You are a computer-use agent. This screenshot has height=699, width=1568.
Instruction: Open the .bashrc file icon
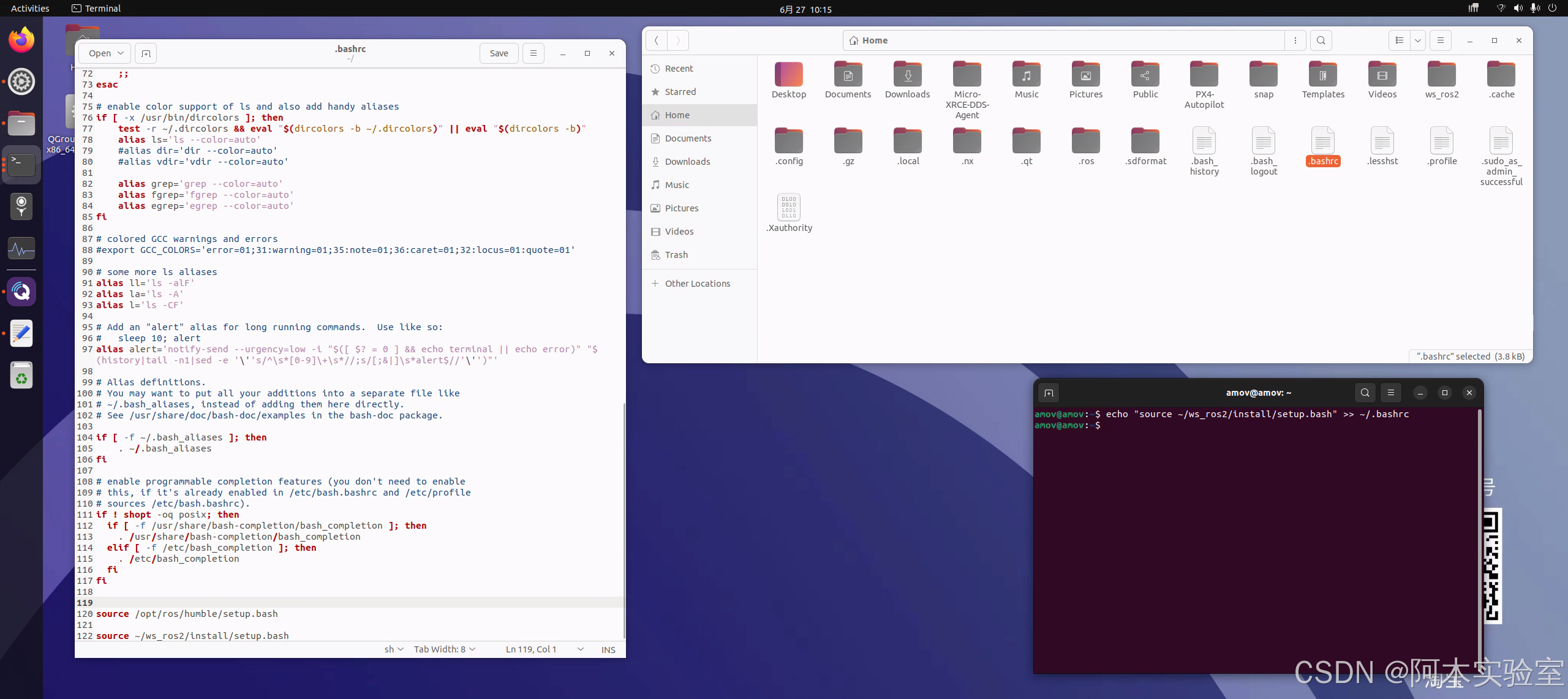click(1323, 142)
